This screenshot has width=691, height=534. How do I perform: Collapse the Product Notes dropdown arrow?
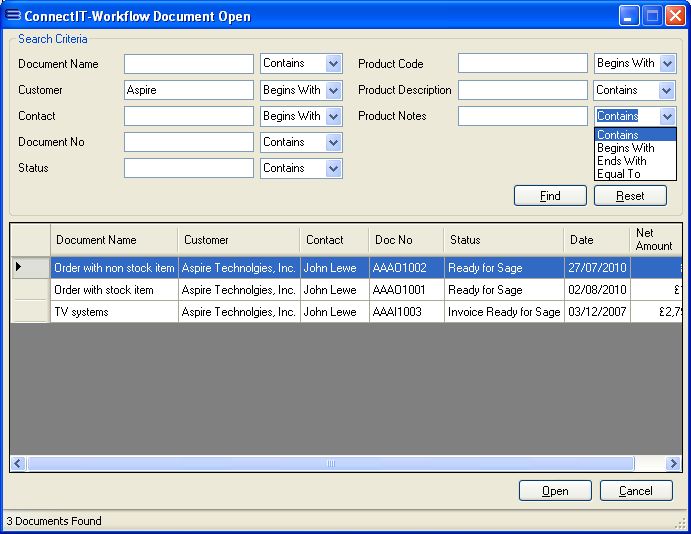click(x=667, y=116)
